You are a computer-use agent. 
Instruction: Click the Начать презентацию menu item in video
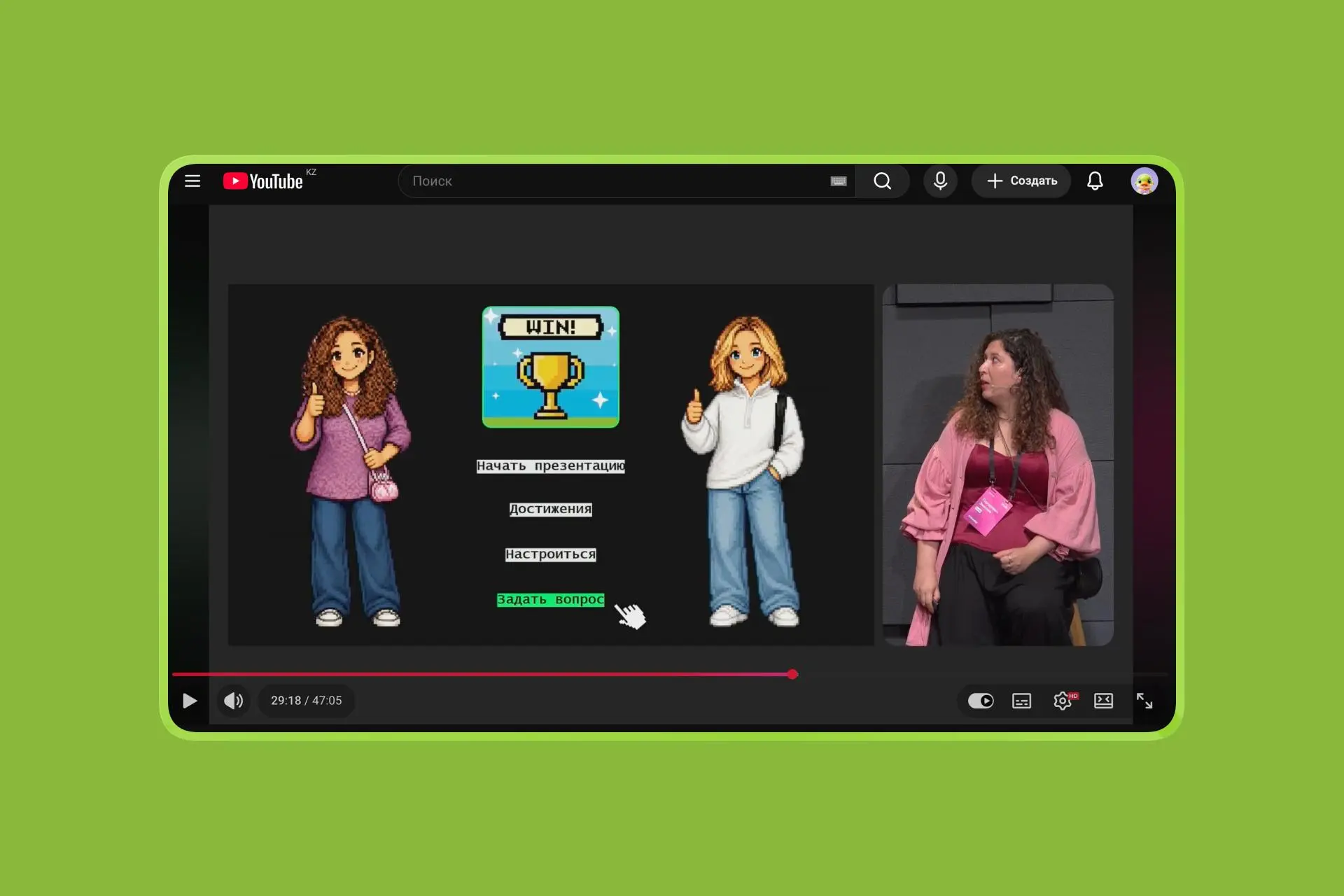point(551,466)
